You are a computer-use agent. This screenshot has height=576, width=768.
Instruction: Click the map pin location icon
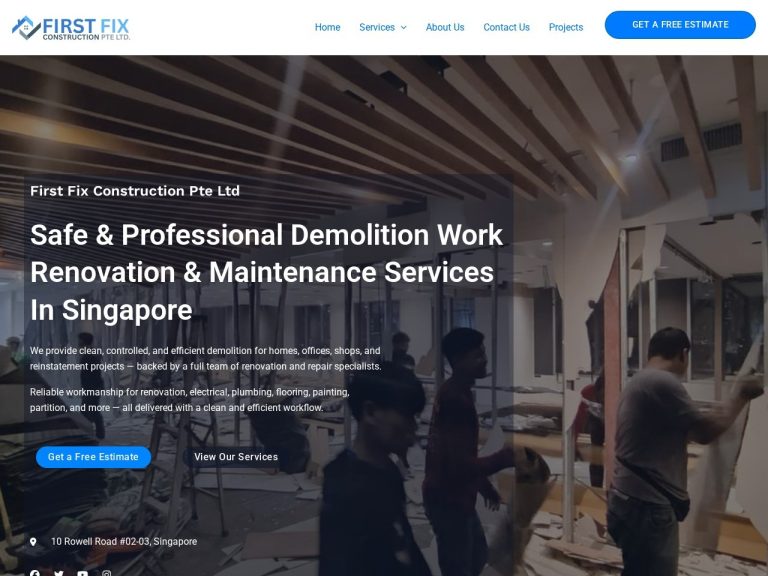[x=33, y=542]
